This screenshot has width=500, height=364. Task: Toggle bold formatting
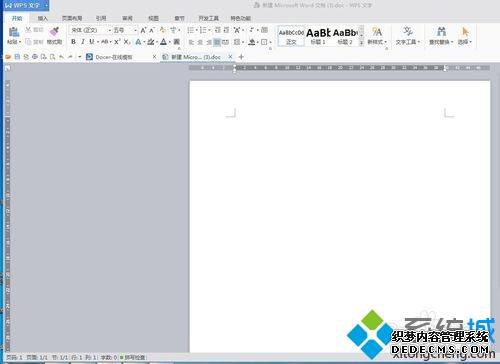[x=73, y=42]
